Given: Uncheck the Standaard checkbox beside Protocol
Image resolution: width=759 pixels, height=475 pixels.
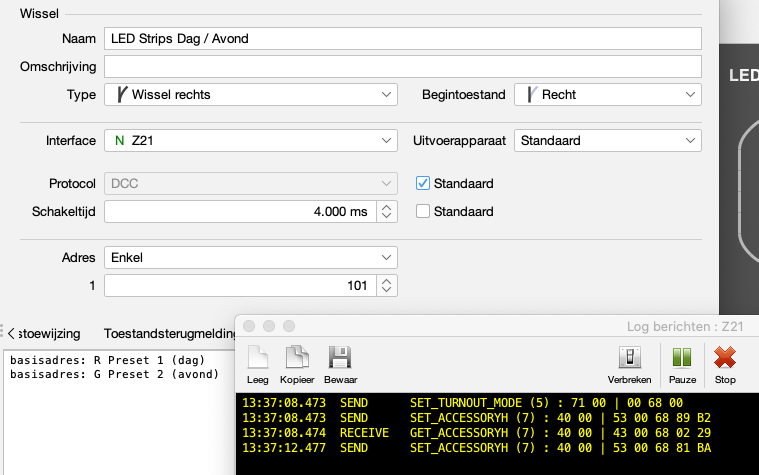Looking at the screenshot, I should [x=423, y=184].
